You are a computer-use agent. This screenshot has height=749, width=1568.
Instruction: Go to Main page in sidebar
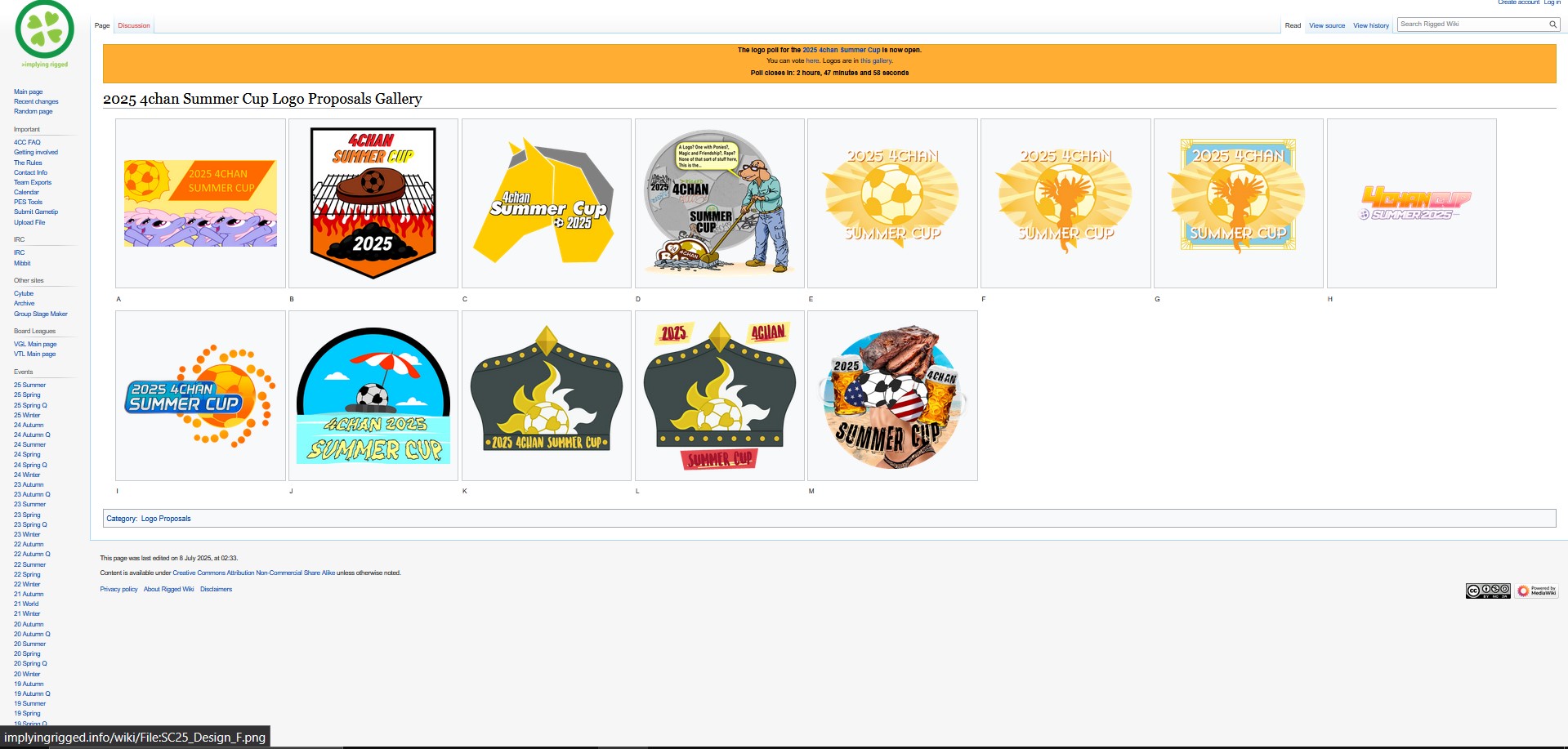28,91
